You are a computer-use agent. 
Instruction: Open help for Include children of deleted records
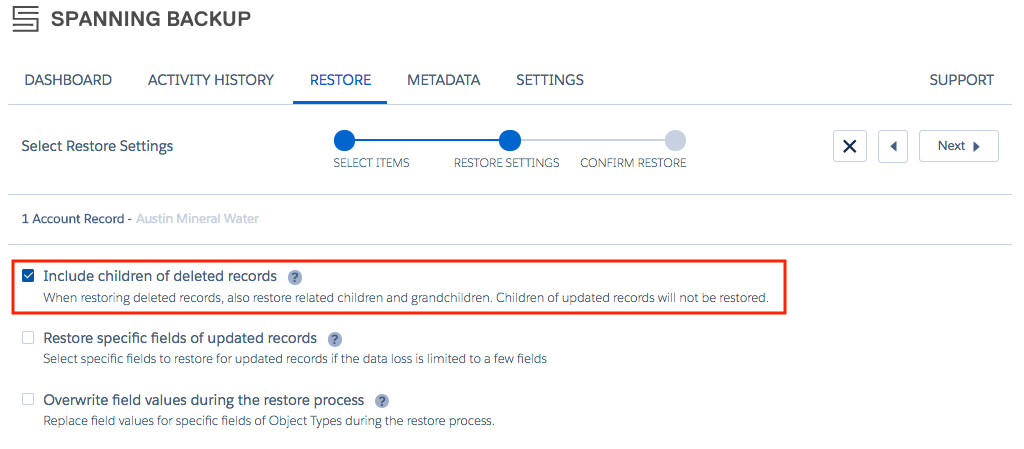(295, 277)
